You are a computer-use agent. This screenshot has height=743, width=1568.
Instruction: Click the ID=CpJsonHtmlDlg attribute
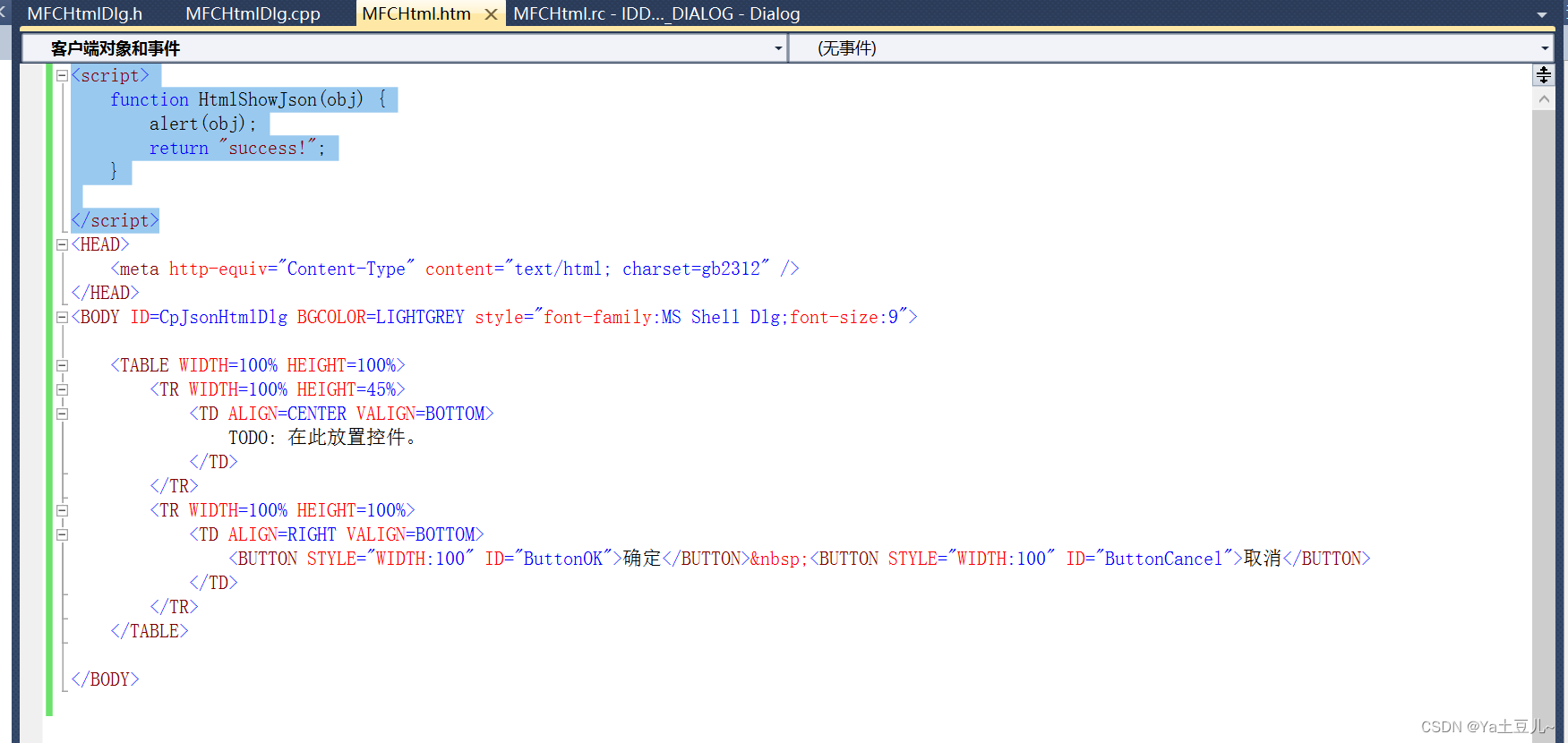point(209,317)
